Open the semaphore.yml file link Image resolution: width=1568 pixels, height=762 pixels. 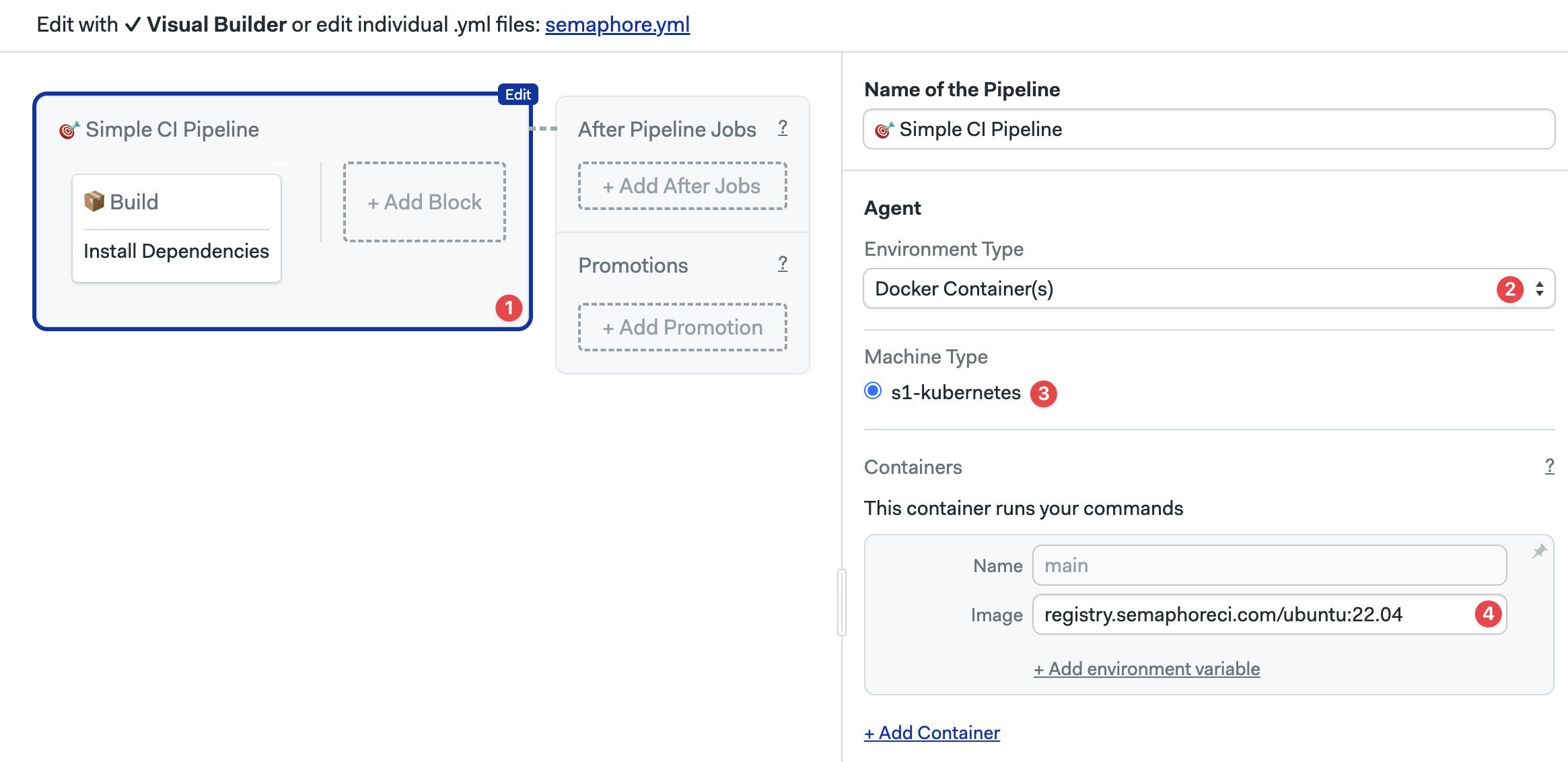[x=617, y=24]
